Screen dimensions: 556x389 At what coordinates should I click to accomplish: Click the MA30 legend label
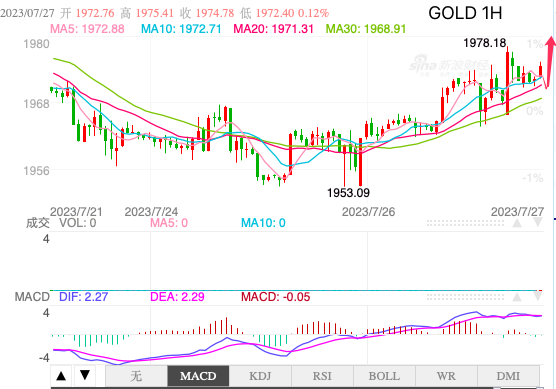click(x=366, y=29)
